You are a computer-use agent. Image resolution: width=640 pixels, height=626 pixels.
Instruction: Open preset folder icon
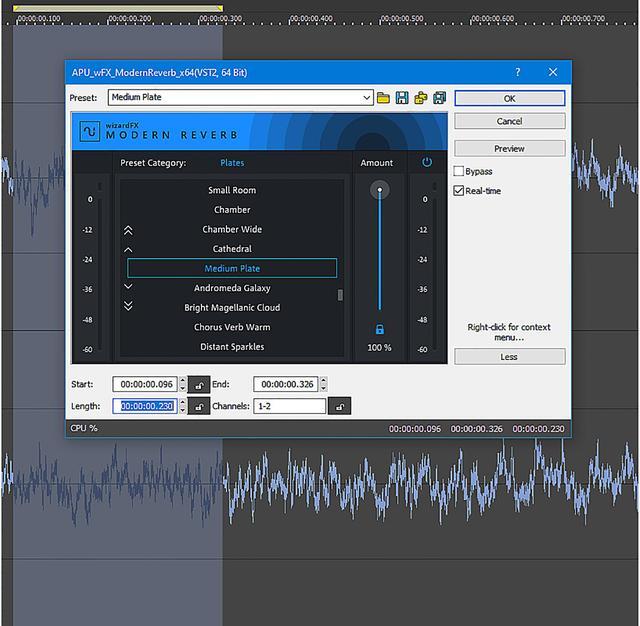383,98
